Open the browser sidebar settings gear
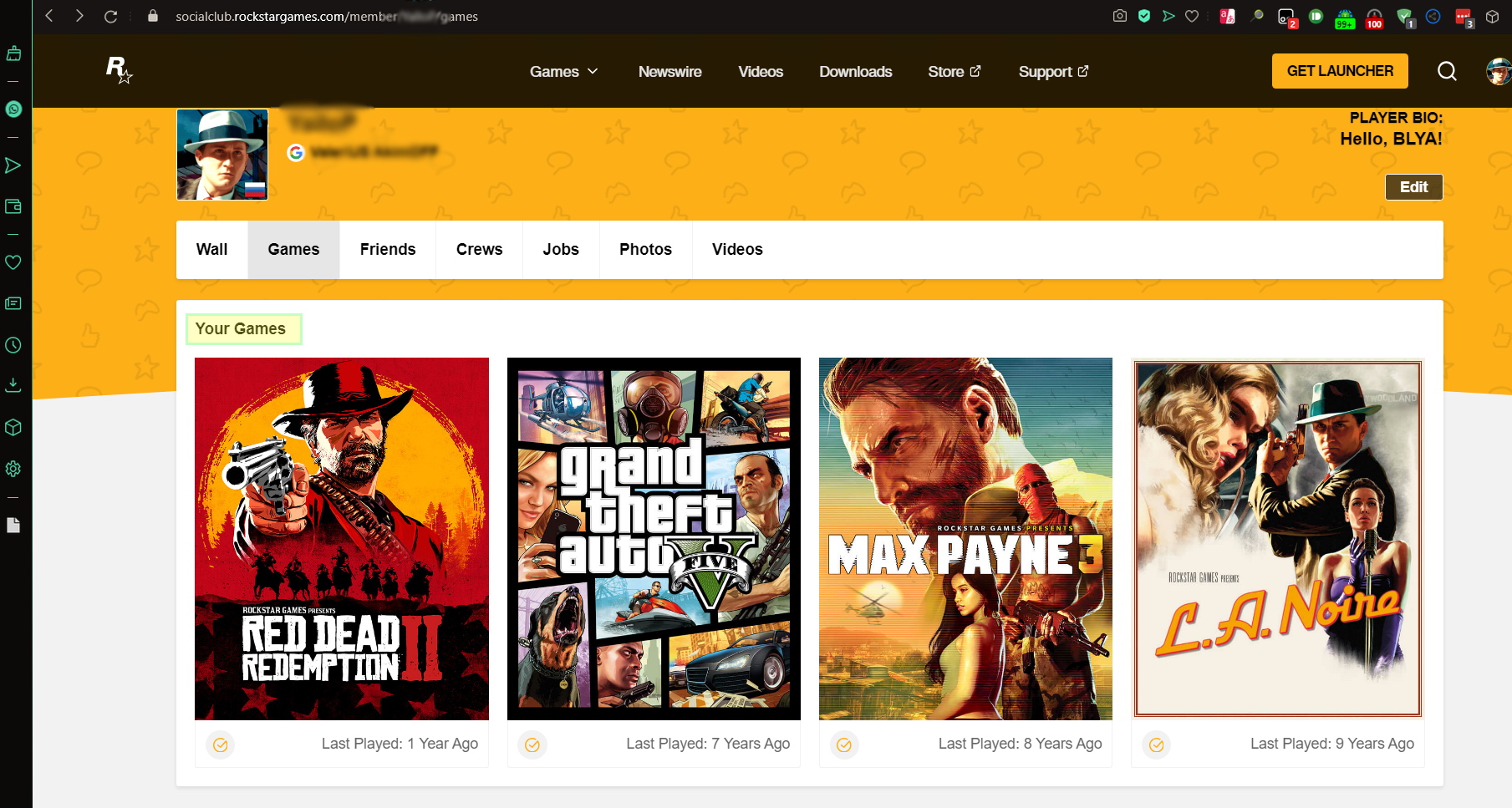 click(x=13, y=469)
